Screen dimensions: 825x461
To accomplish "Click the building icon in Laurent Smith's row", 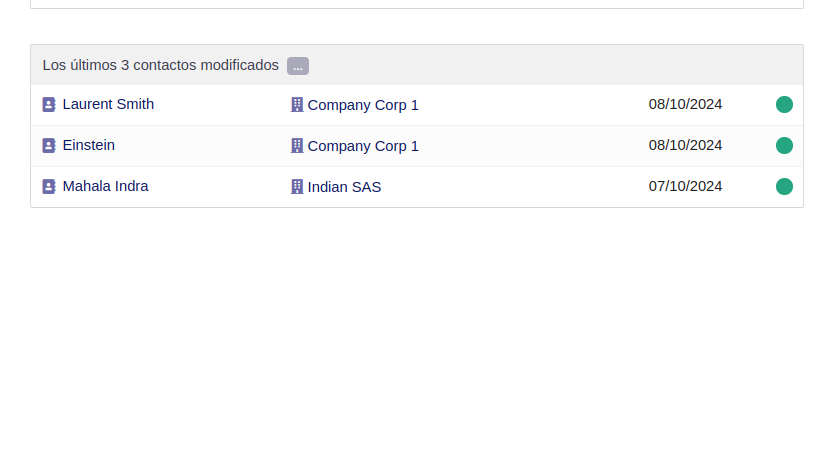I will tap(297, 105).
